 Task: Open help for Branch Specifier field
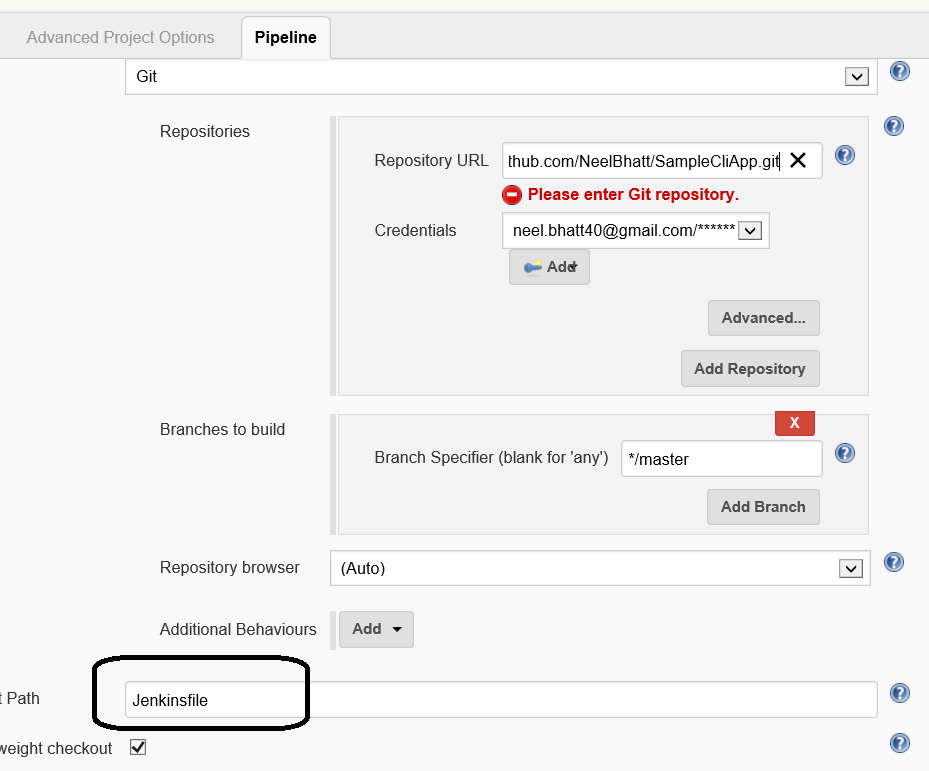pyautogui.click(x=844, y=453)
